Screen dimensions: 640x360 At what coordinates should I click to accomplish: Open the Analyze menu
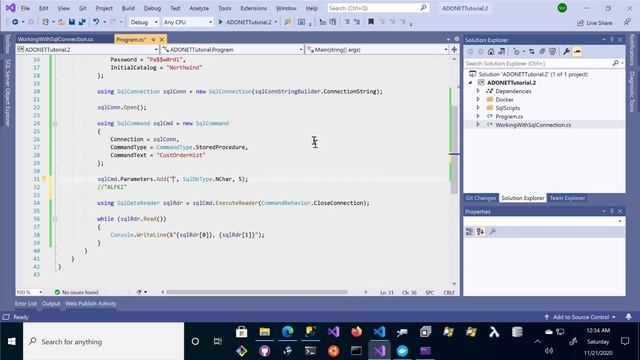coord(199,8)
